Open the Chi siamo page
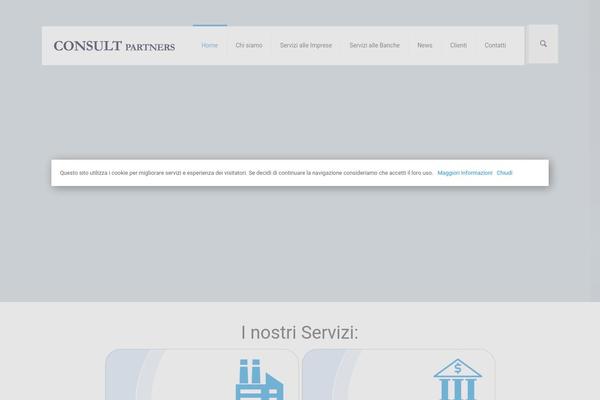Screen dimensions: 600x400 pyautogui.click(x=249, y=45)
